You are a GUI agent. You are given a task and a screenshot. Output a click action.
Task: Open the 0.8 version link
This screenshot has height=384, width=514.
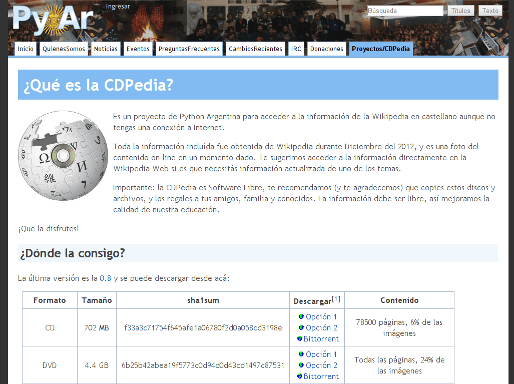pyautogui.click(x=105, y=278)
